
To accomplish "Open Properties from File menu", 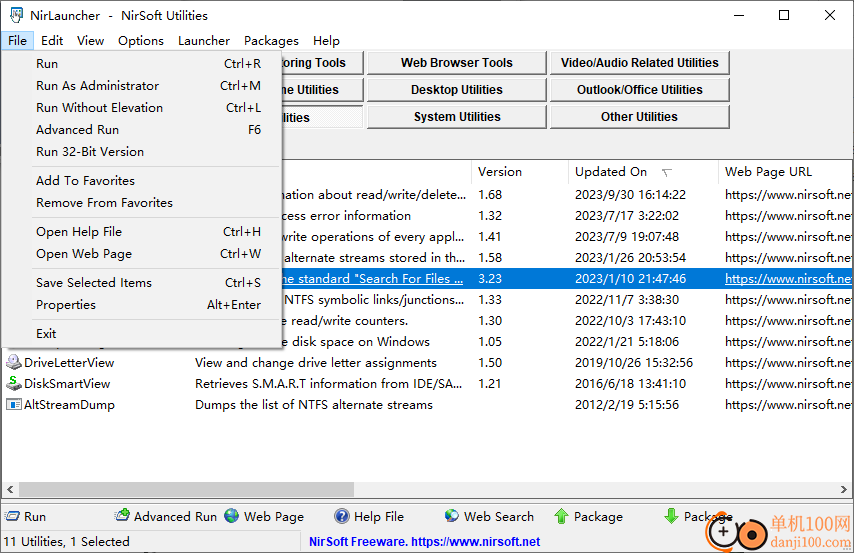I will point(142,305).
